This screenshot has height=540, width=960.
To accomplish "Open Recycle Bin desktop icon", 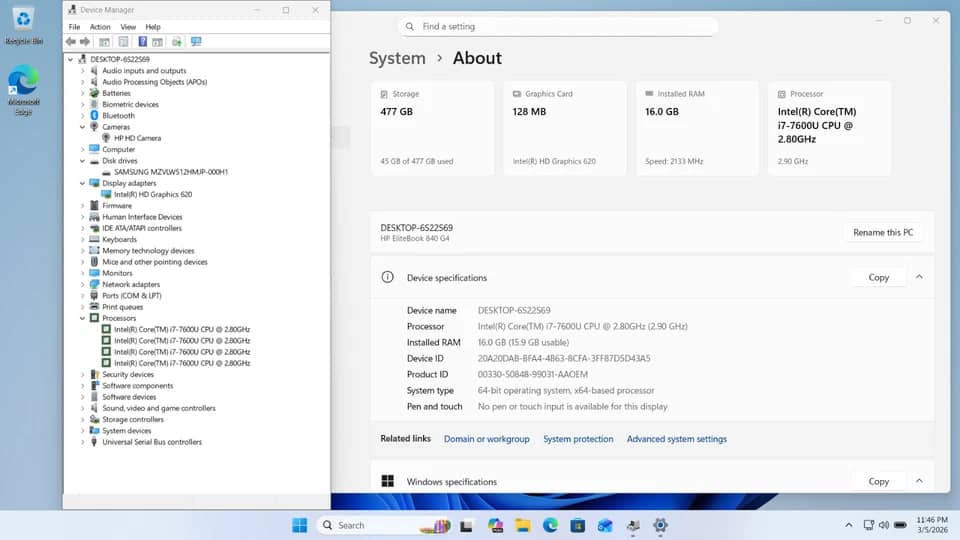I will pyautogui.click(x=24, y=26).
